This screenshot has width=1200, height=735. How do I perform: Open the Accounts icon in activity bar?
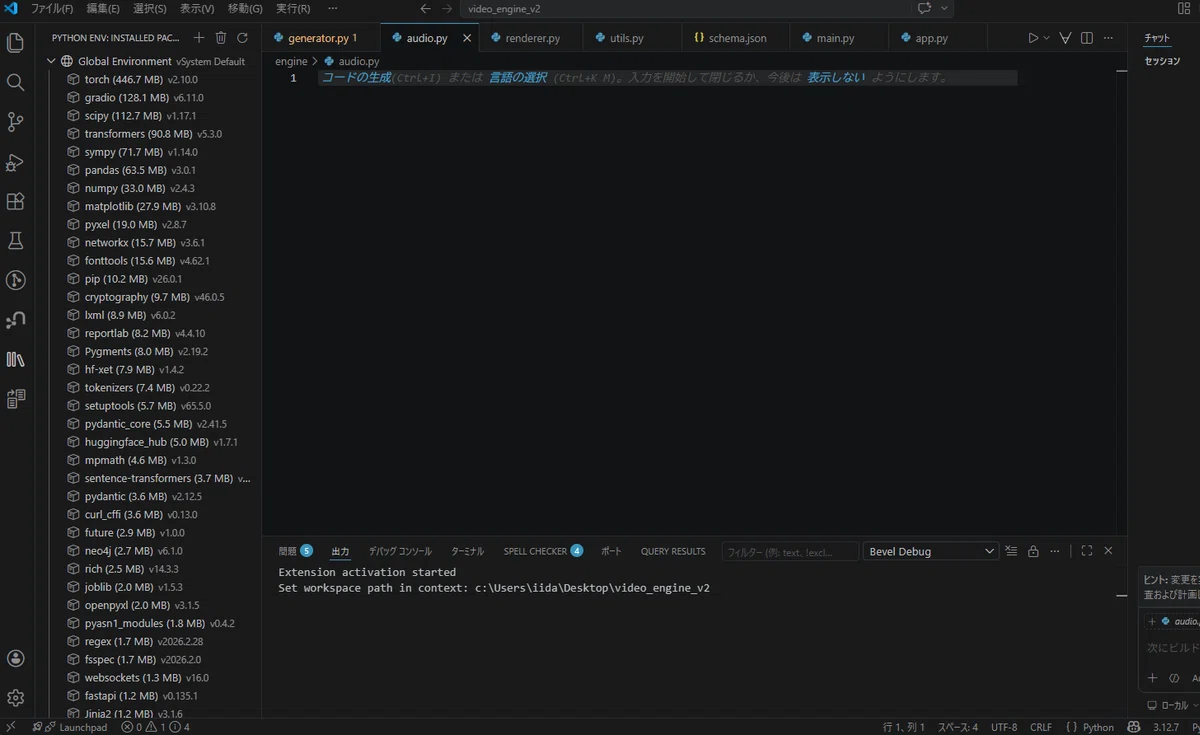[x=15, y=658]
